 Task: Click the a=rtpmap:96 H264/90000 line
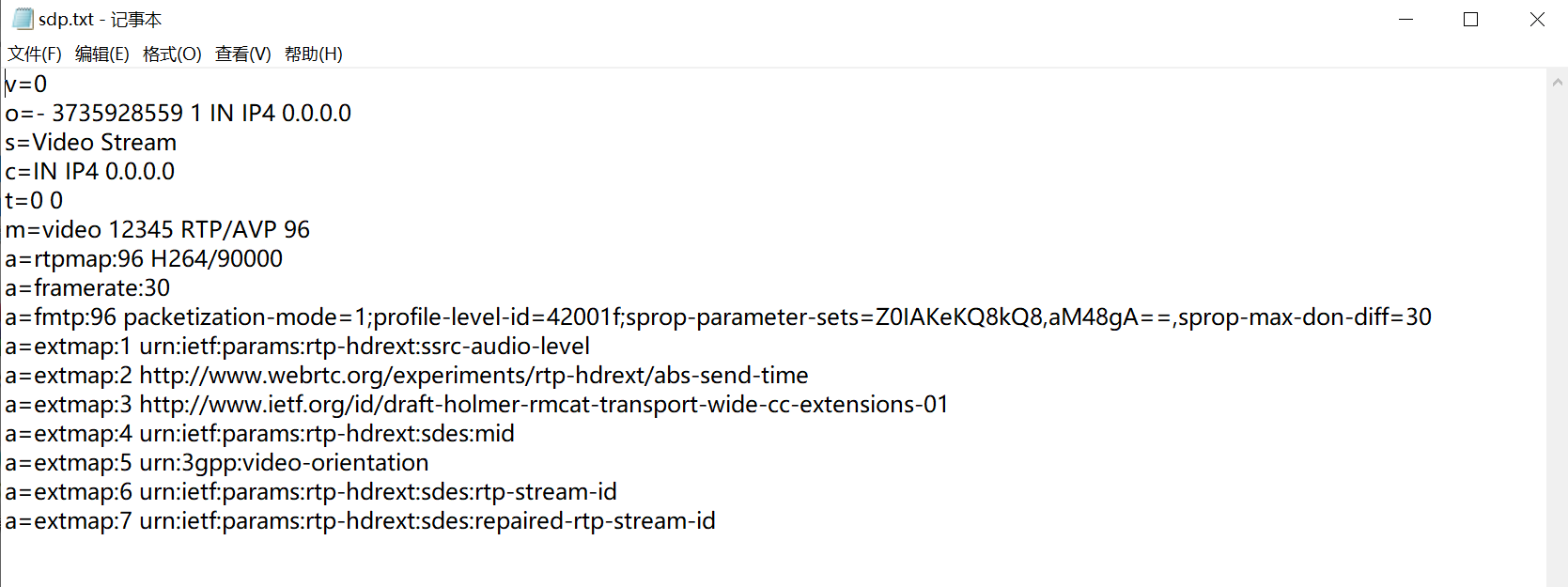click(x=144, y=258)
